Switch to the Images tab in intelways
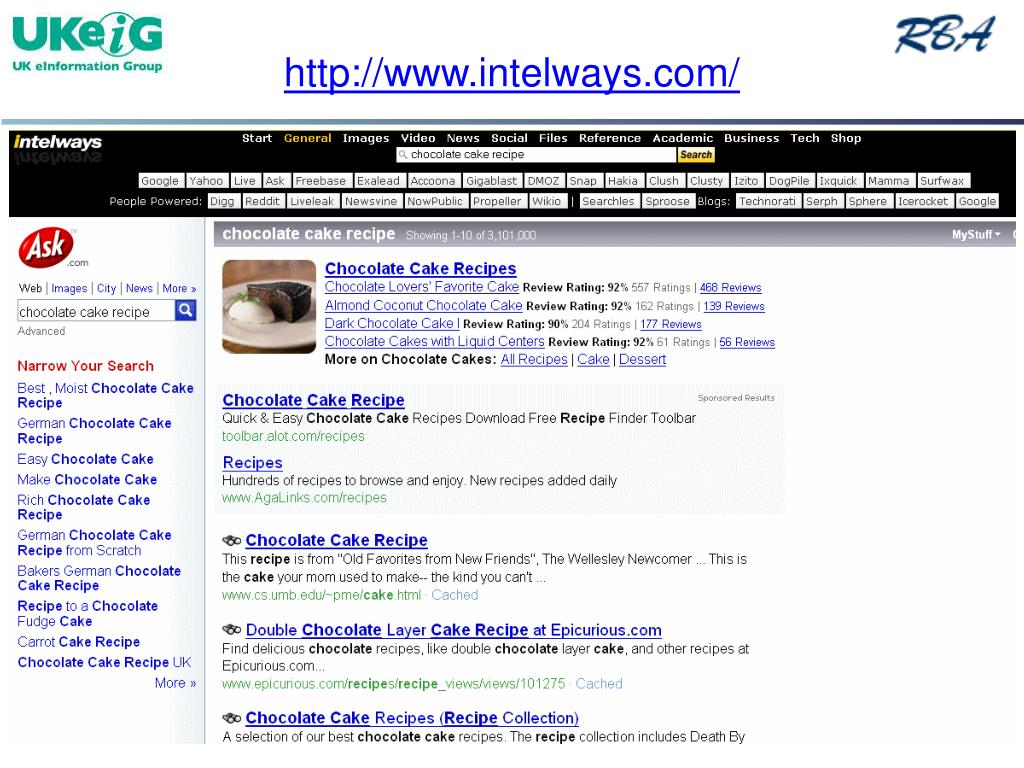 click(x=366, y=138)
